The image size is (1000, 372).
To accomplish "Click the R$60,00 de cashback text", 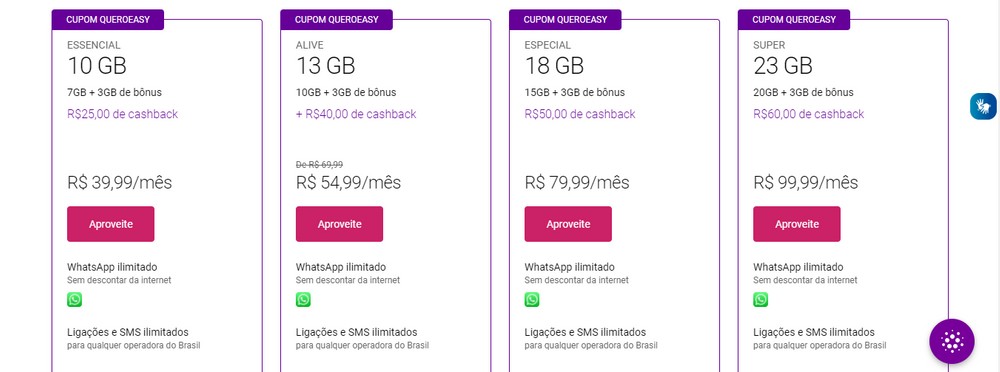I will click(x=809, y=114).
